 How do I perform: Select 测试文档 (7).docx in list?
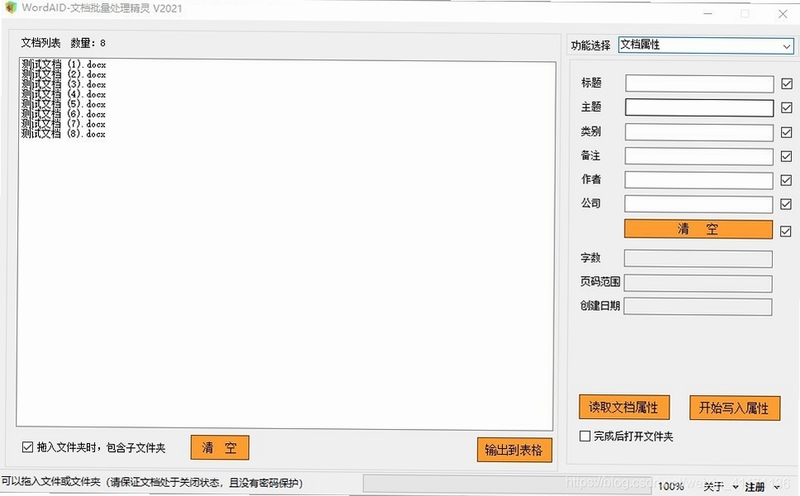point(64,124)
